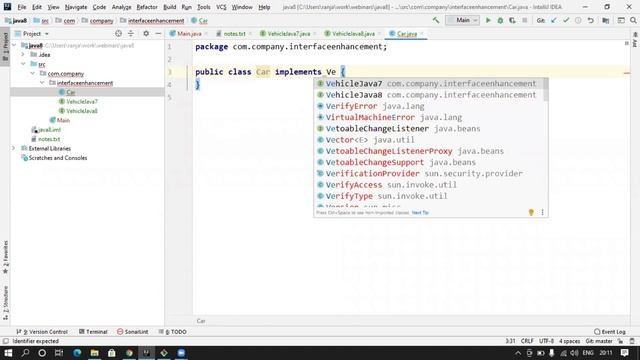Viewport: 640px width, 360px height.
Task: Collapse the java8 project root node
Action: pos(14,45)
